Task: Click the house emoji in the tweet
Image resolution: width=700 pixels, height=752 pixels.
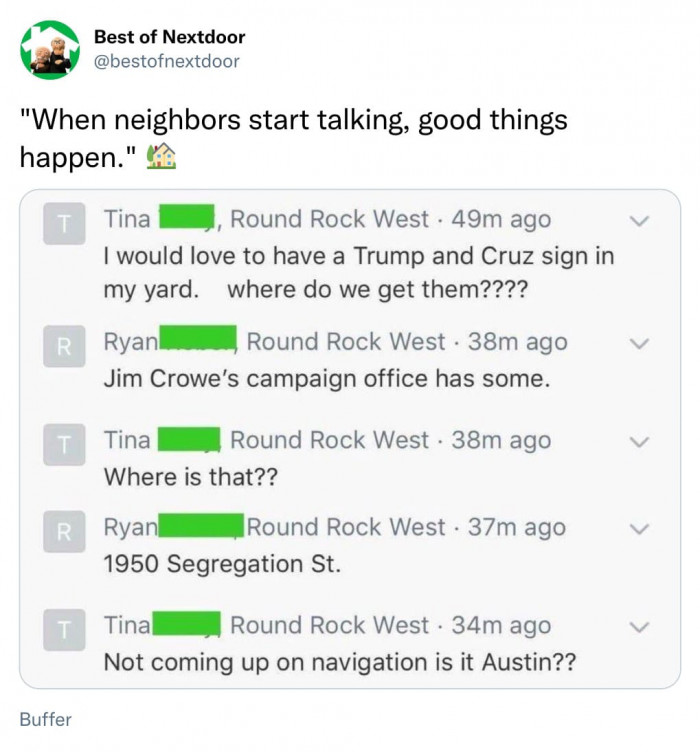Action: tap(161, 156)
